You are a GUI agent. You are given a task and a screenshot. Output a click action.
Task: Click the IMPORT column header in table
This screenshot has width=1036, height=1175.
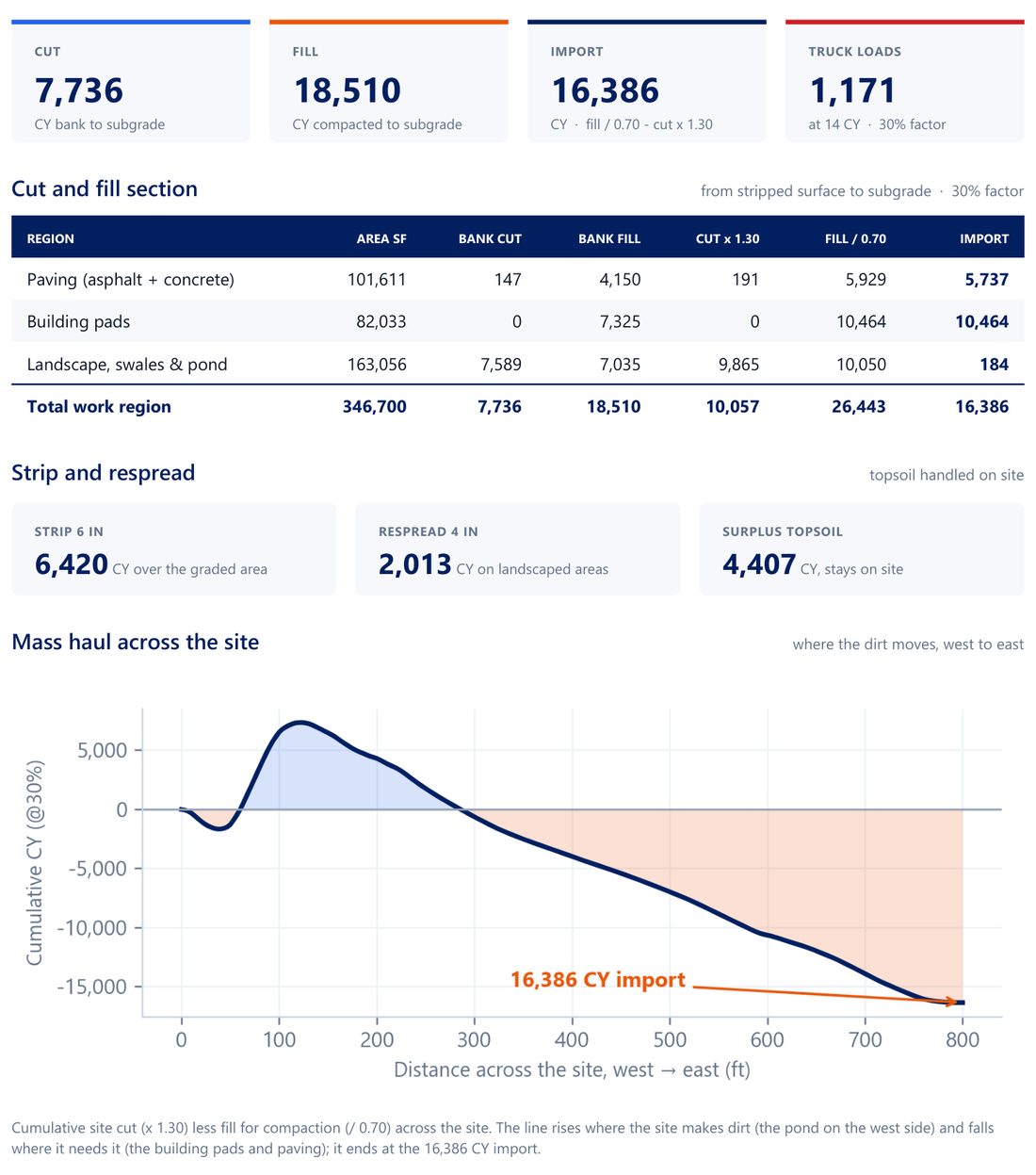pos(984,238)
